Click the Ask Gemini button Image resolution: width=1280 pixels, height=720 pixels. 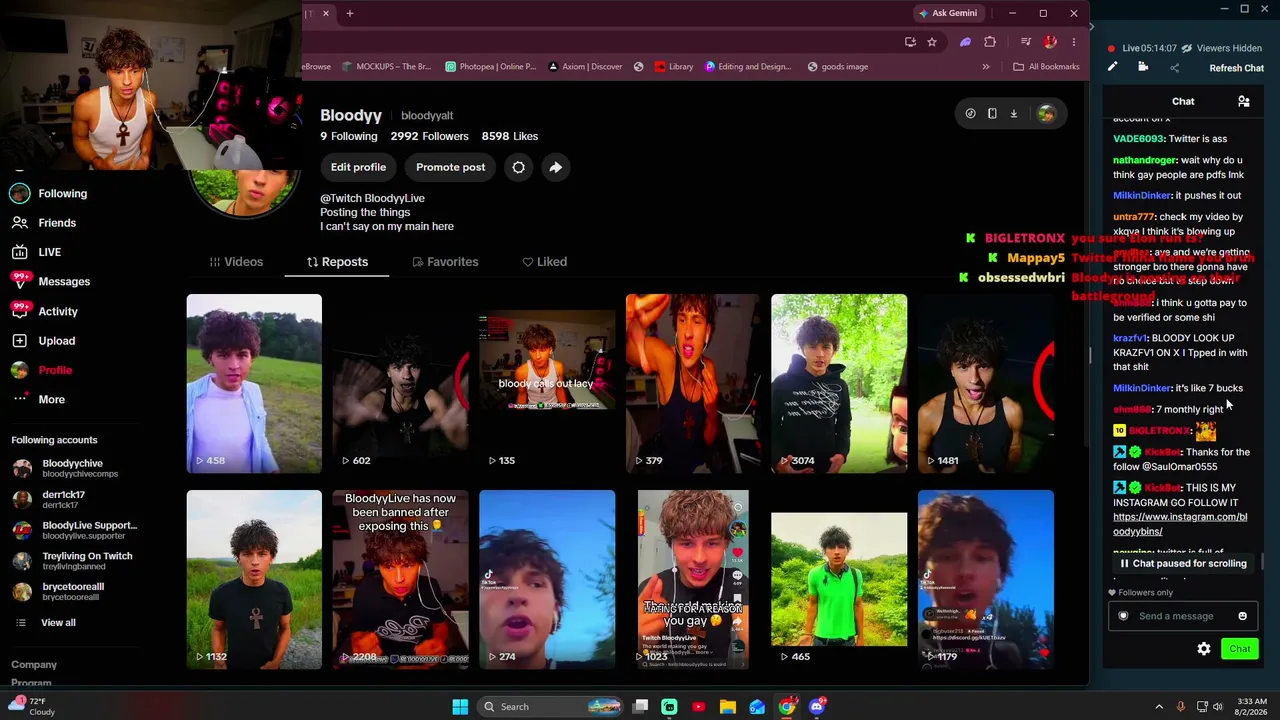coord(947,13)
